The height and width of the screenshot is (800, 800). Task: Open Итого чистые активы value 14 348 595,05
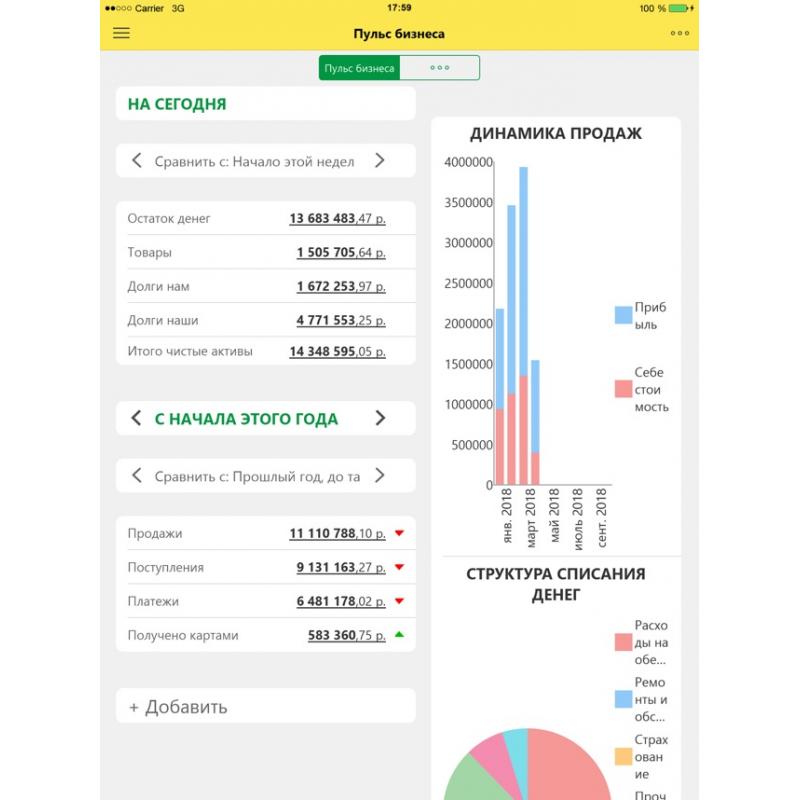[x=337, y=352]
